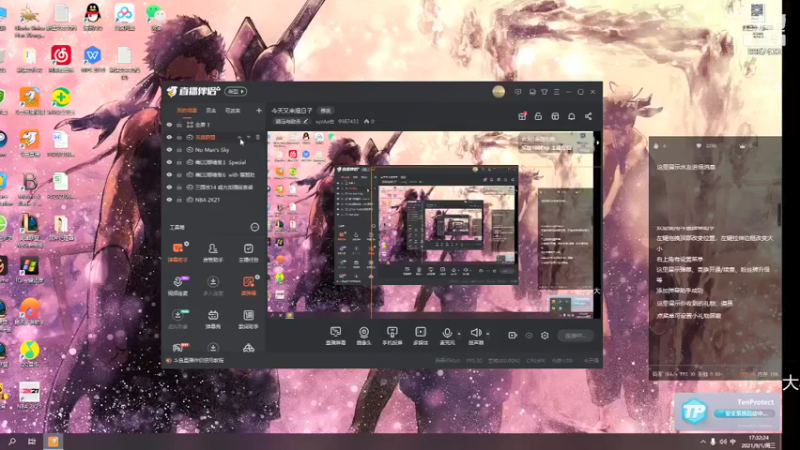Hide the 三国志14 source row

tap(169, 187)
